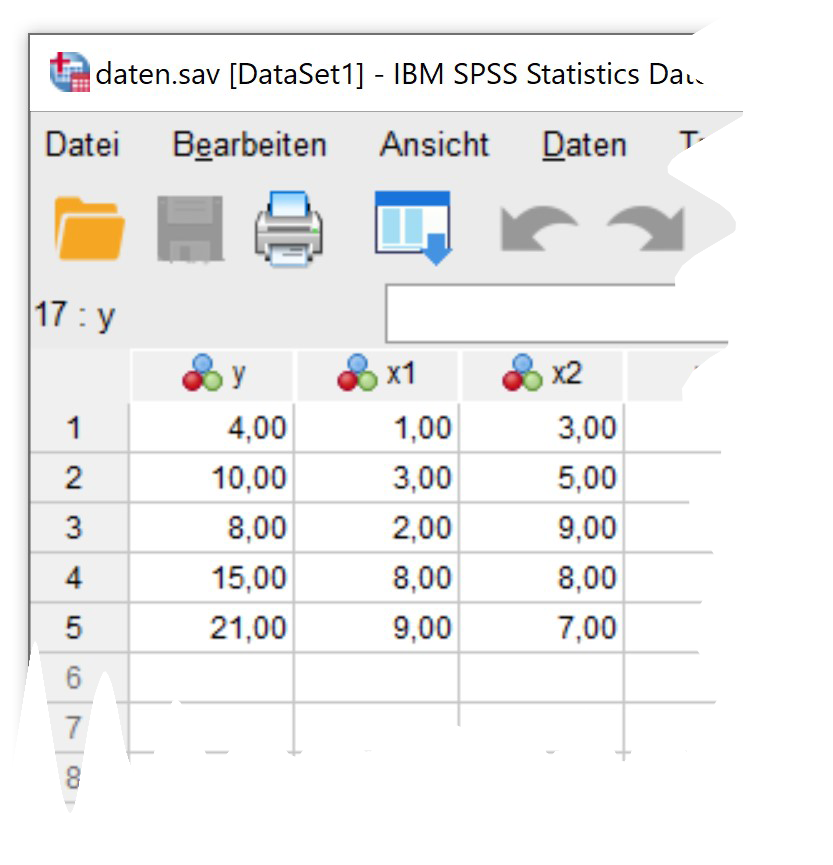Click the x1 cell in row 3

click(377, 528)
